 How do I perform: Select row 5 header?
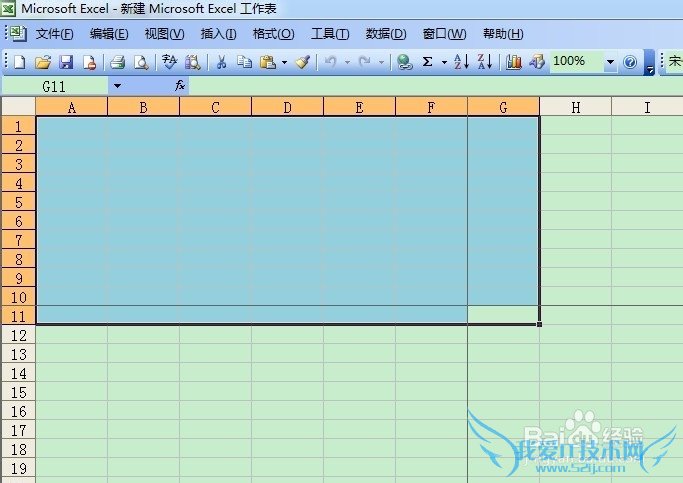(18, 202)
